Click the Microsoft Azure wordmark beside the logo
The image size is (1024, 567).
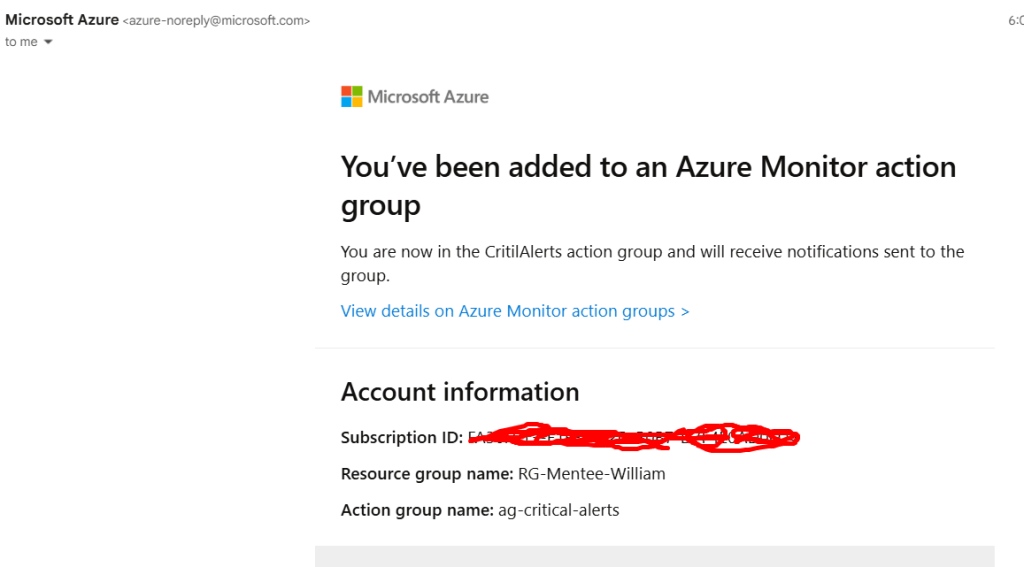click(428, 97)
